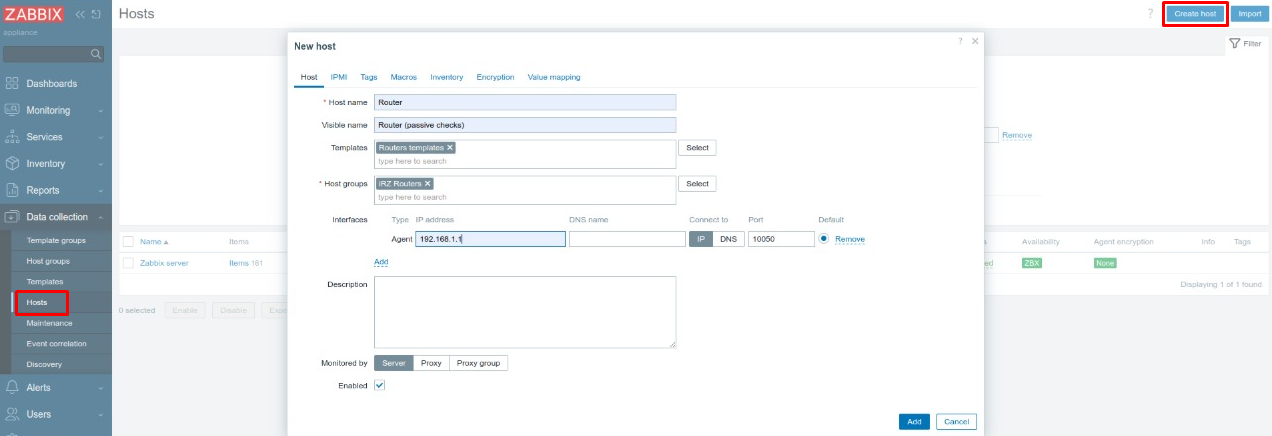Viewport: 1272px width, 436px height.
Task: Click the Zabbix logo
Action: click(x=33, y=14)
